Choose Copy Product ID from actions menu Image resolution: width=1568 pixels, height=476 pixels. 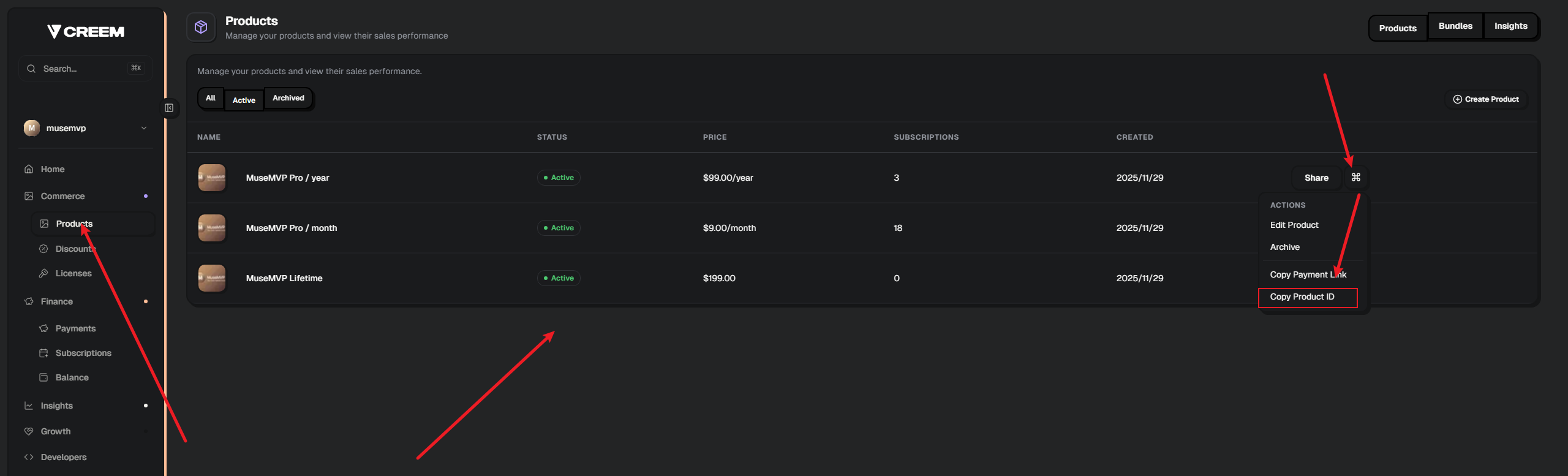1302,297
